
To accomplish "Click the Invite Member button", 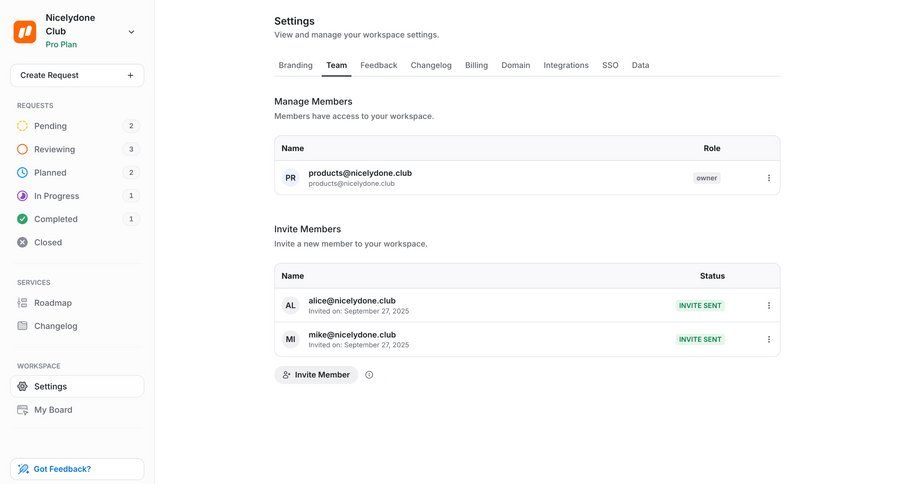I will [316, 375].
